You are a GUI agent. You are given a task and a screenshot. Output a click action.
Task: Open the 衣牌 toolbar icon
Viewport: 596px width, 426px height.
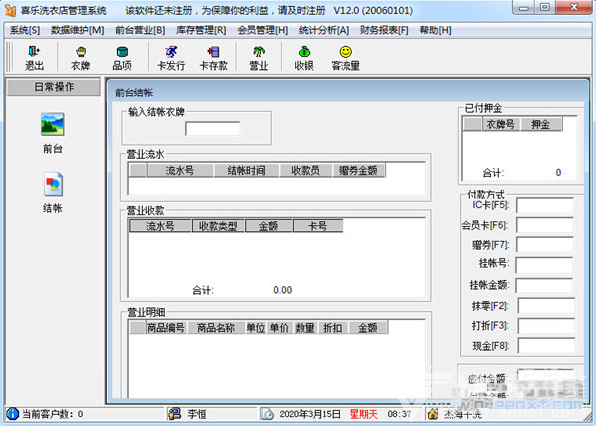click(x=80, y=57)
